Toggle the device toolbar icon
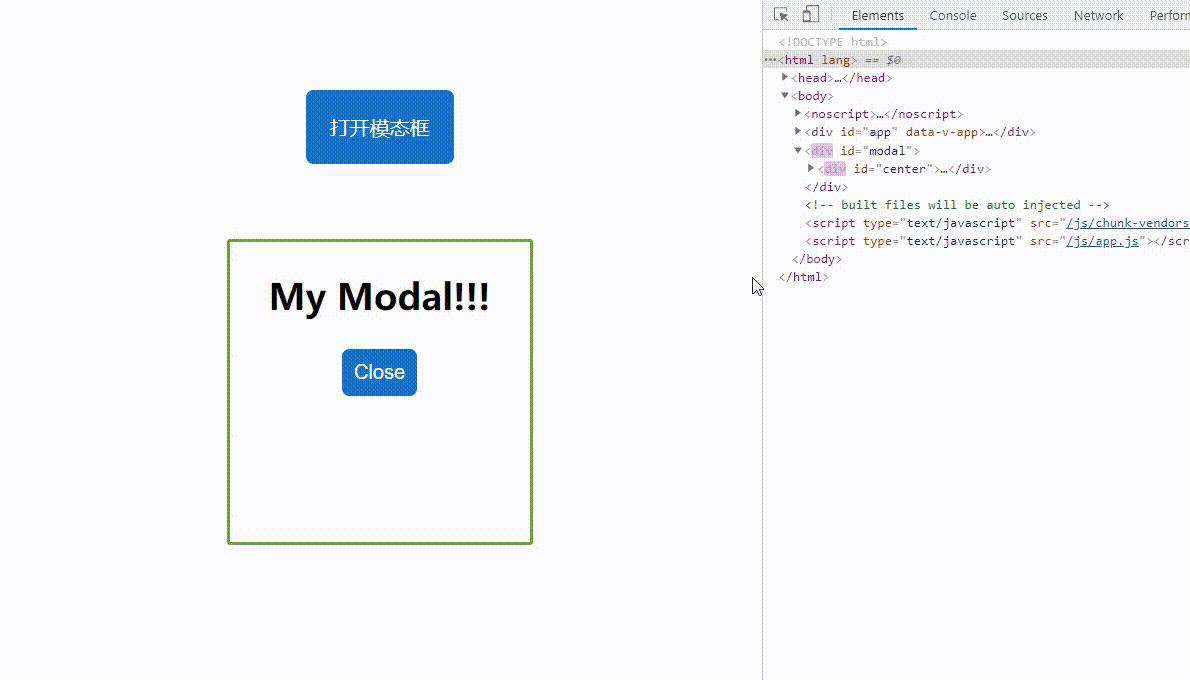Viewport: 1190px width, 680px height. [x=811, y=14]
